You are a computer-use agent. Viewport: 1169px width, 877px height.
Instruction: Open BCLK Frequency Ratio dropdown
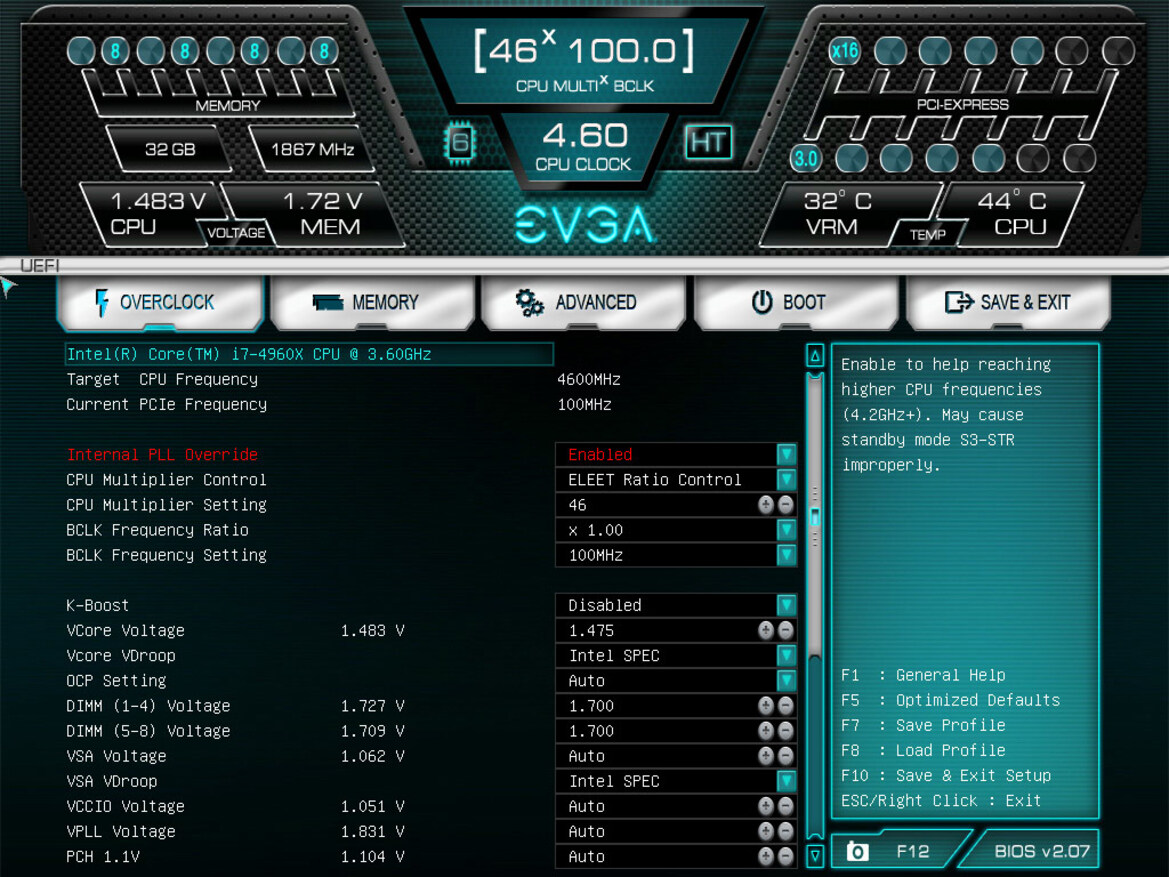click(x=786, y=529)
